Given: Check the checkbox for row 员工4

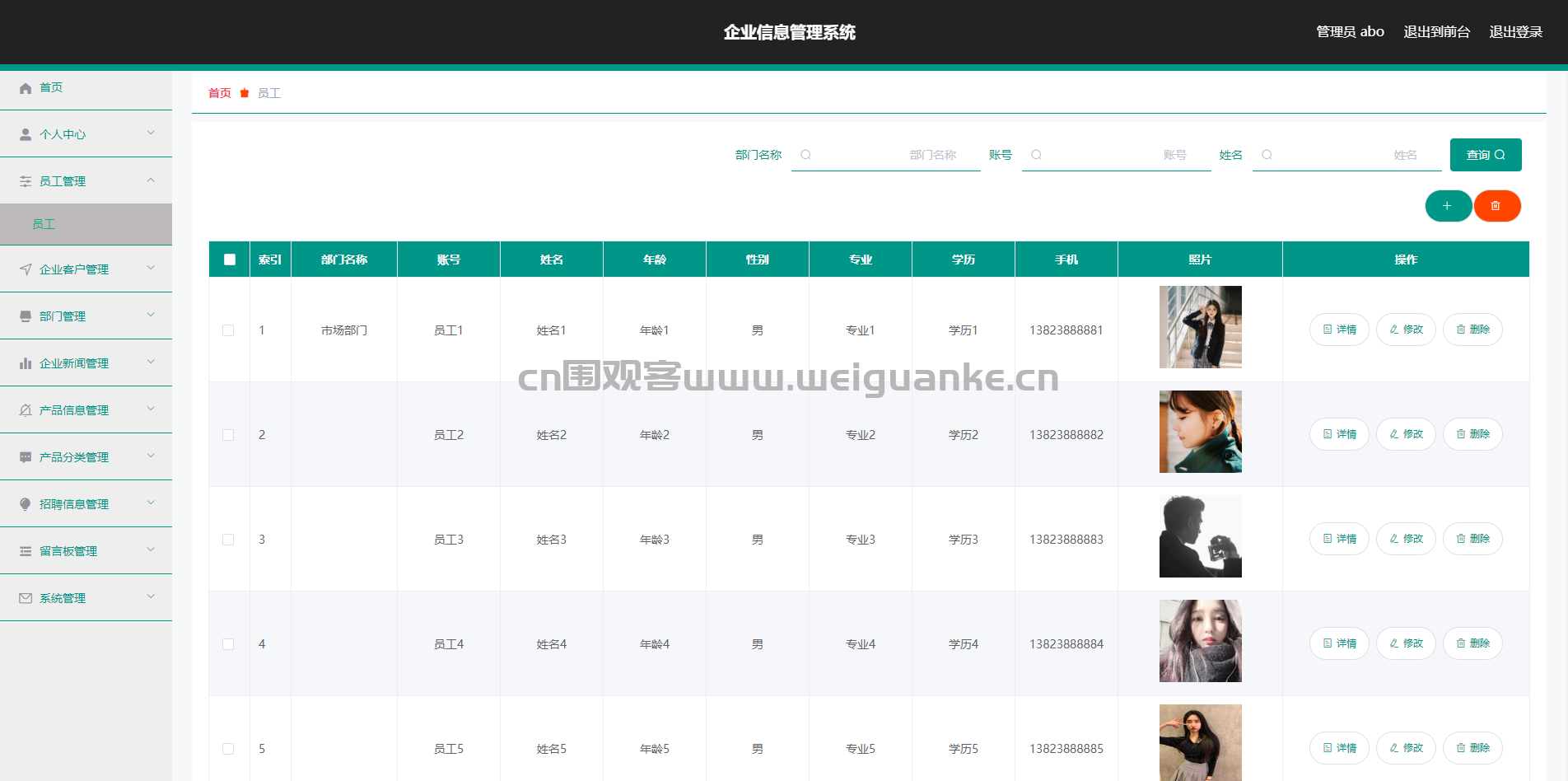Looking at the screenshot, I should pyautogui.click(x=228, y=644).
